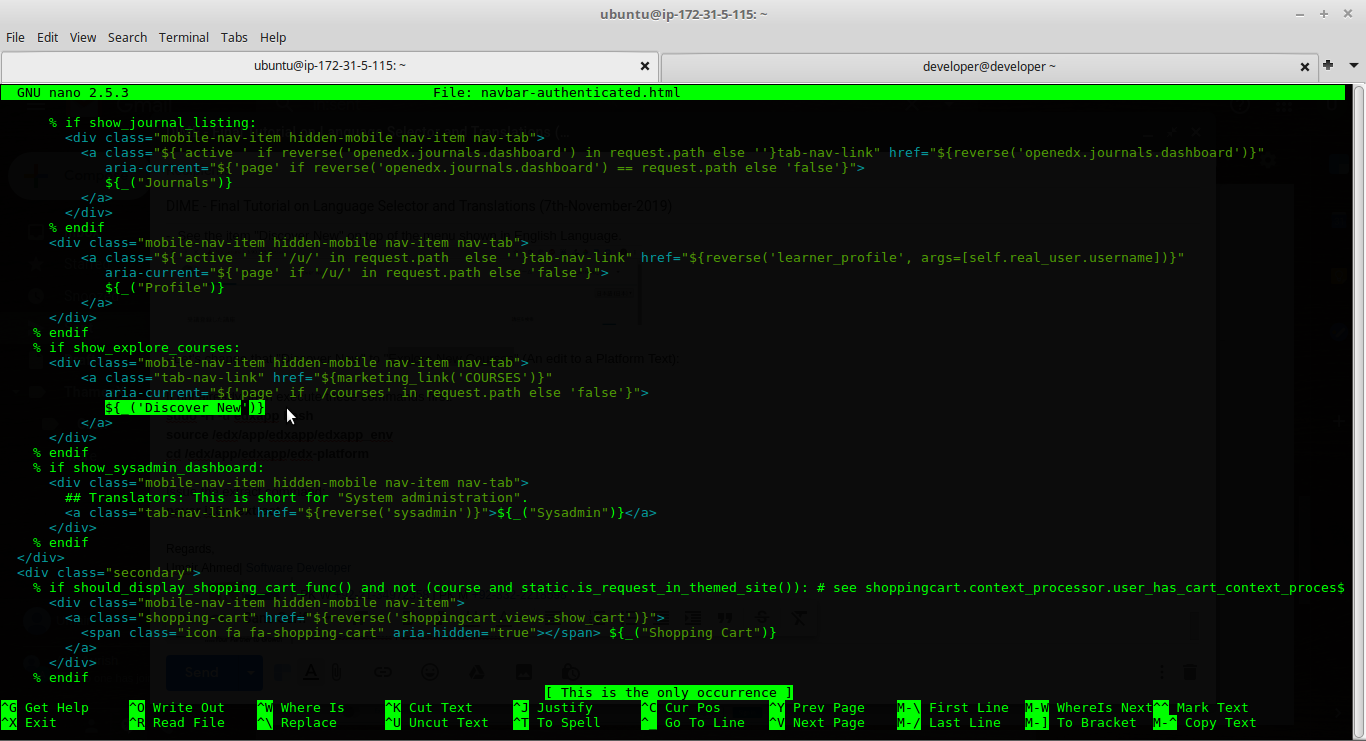Maximize the terminal window
Image resolution: width=1366 pixels, height=741 pixels.
[1323, 14]
